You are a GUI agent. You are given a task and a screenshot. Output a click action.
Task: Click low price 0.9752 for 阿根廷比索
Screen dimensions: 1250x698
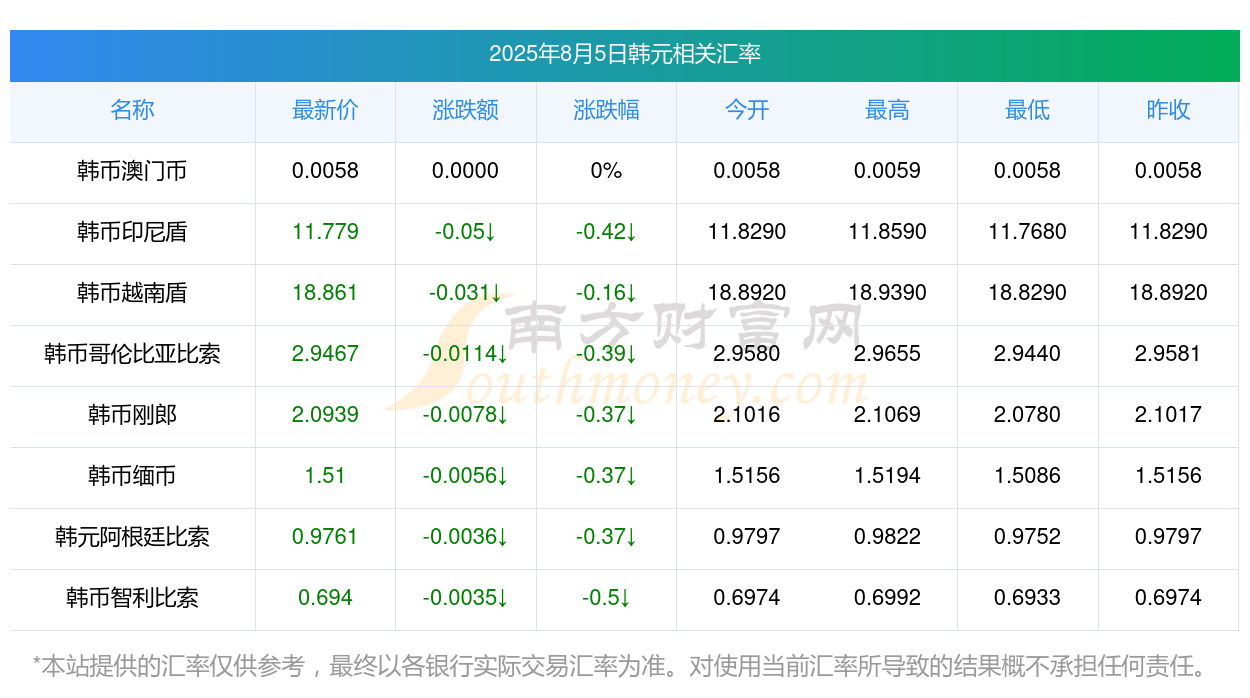(1027, 537)
